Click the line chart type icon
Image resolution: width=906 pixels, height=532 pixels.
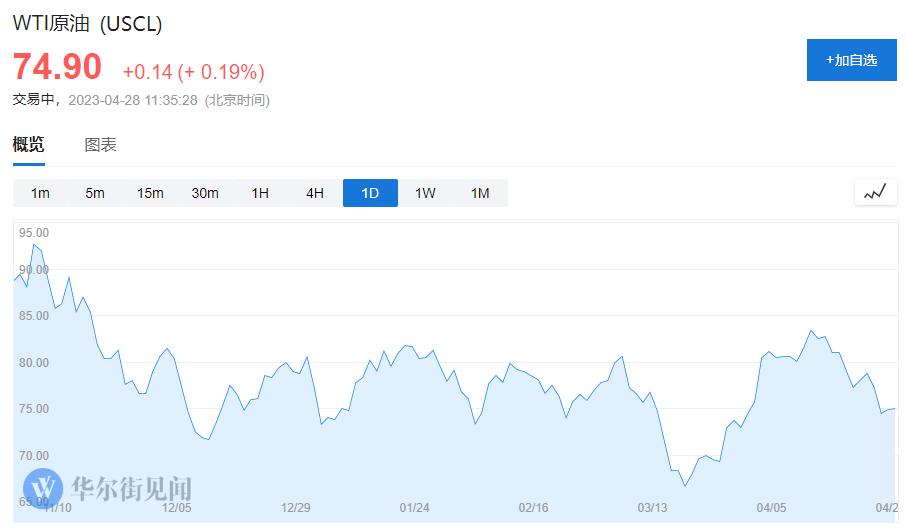point(875,192)
